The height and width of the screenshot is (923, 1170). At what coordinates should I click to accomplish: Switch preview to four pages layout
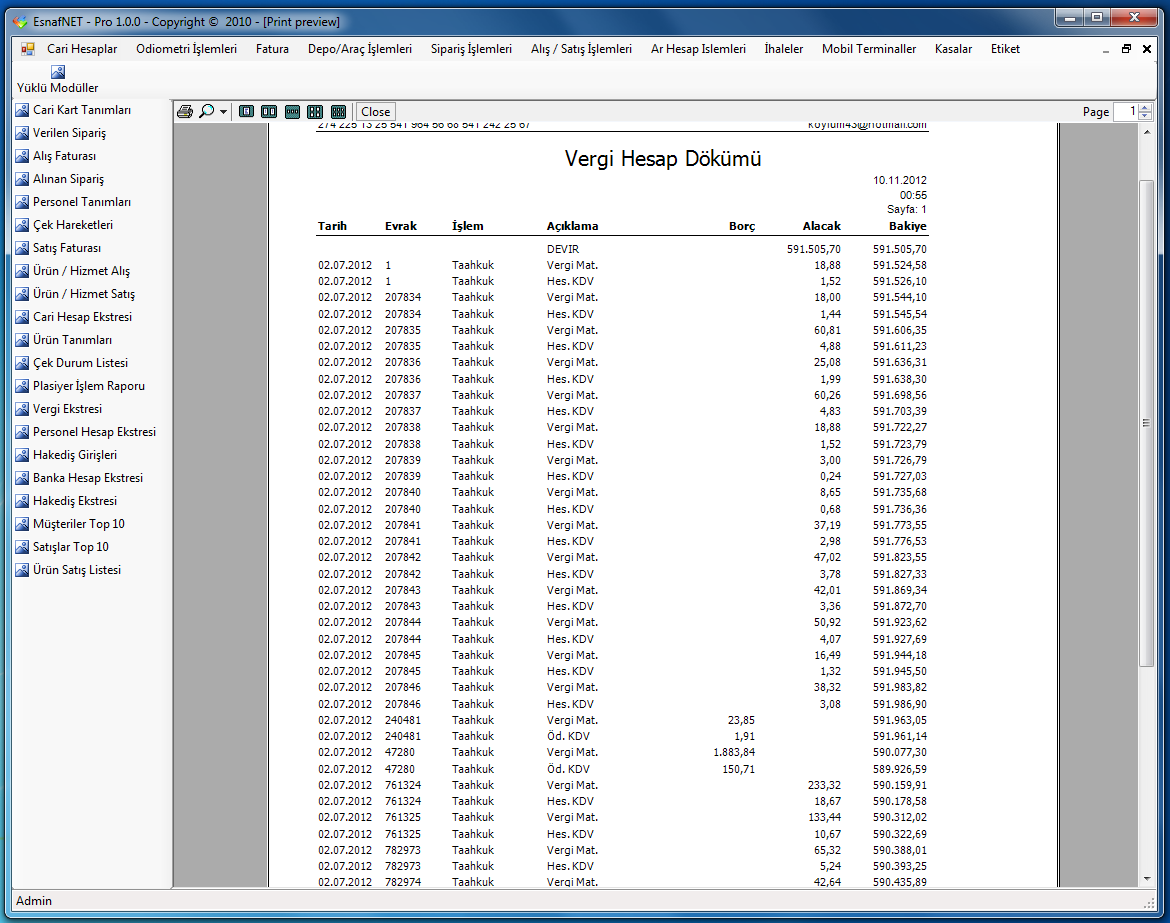[315, 112]
